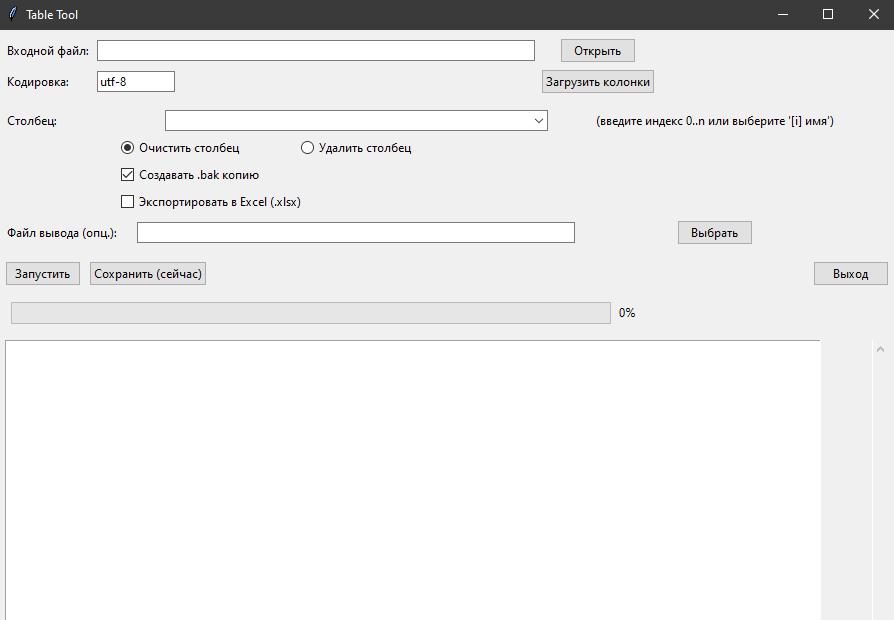Focus the 'Входной файл' text field
This screenshot has width=894, height=620.
click(316, 51)
